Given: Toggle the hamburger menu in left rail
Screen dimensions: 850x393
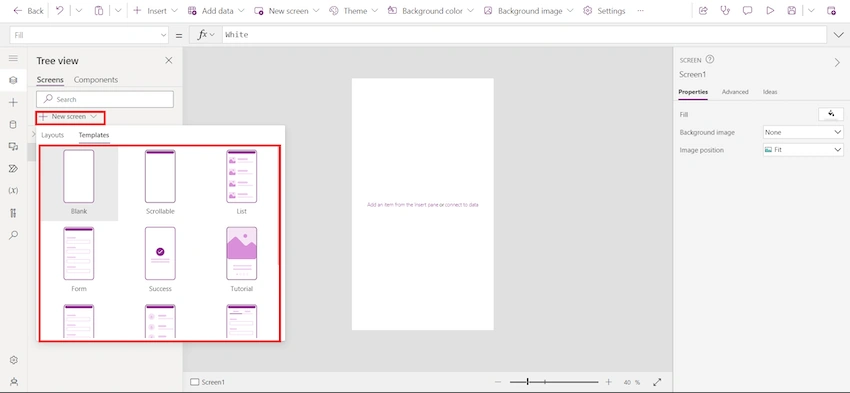Looking at the screenshot, I should pyautogui.click(x=14, y=59).
